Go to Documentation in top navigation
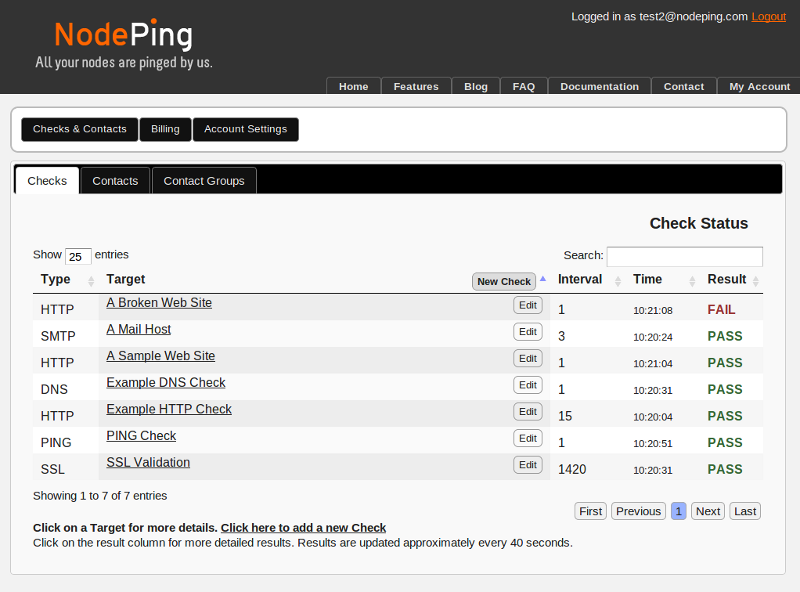This screenshot has height=592, width=800. 599,87
